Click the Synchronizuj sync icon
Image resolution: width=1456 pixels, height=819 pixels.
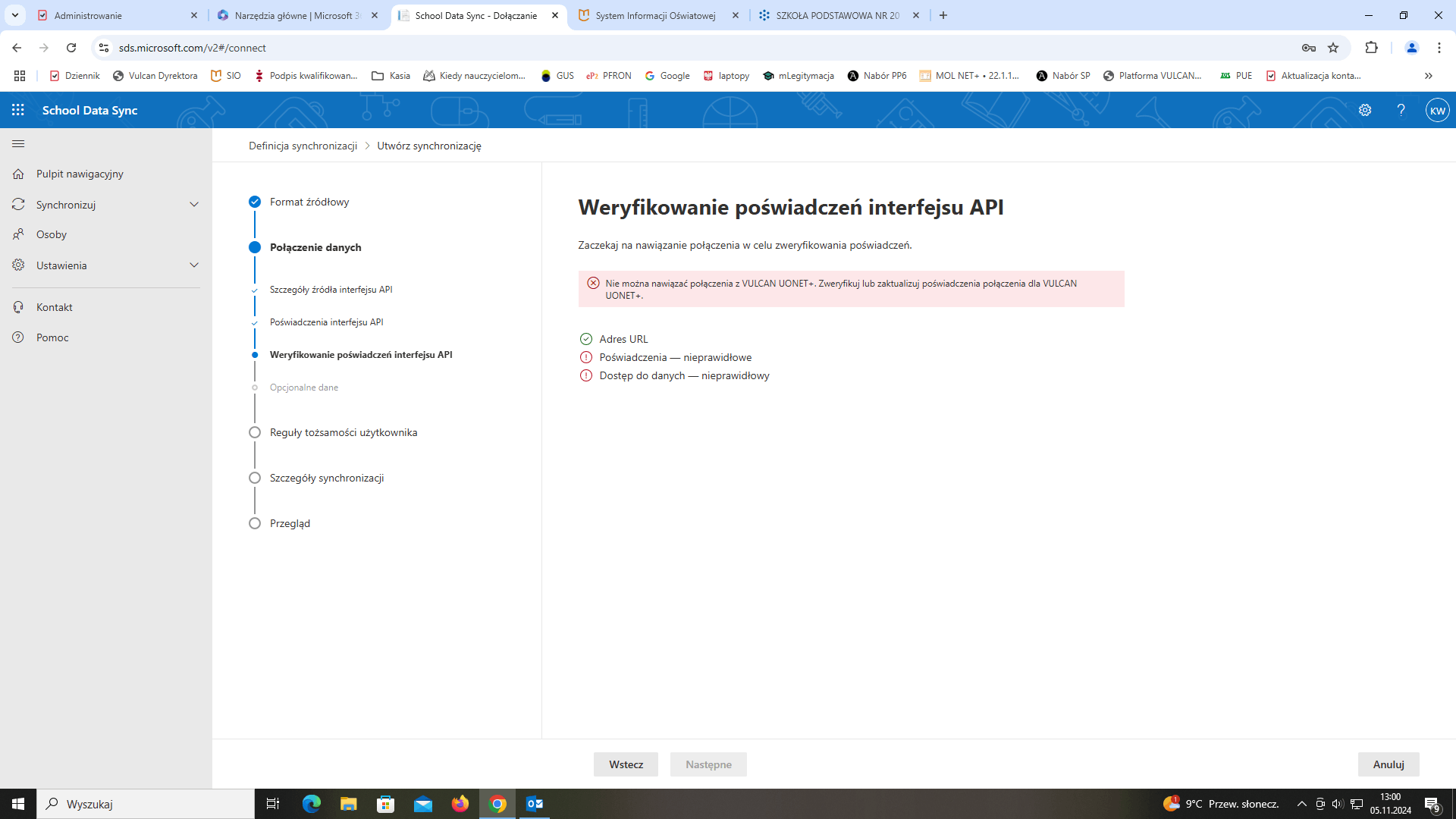pyautogui.click(x=18, y=205)
